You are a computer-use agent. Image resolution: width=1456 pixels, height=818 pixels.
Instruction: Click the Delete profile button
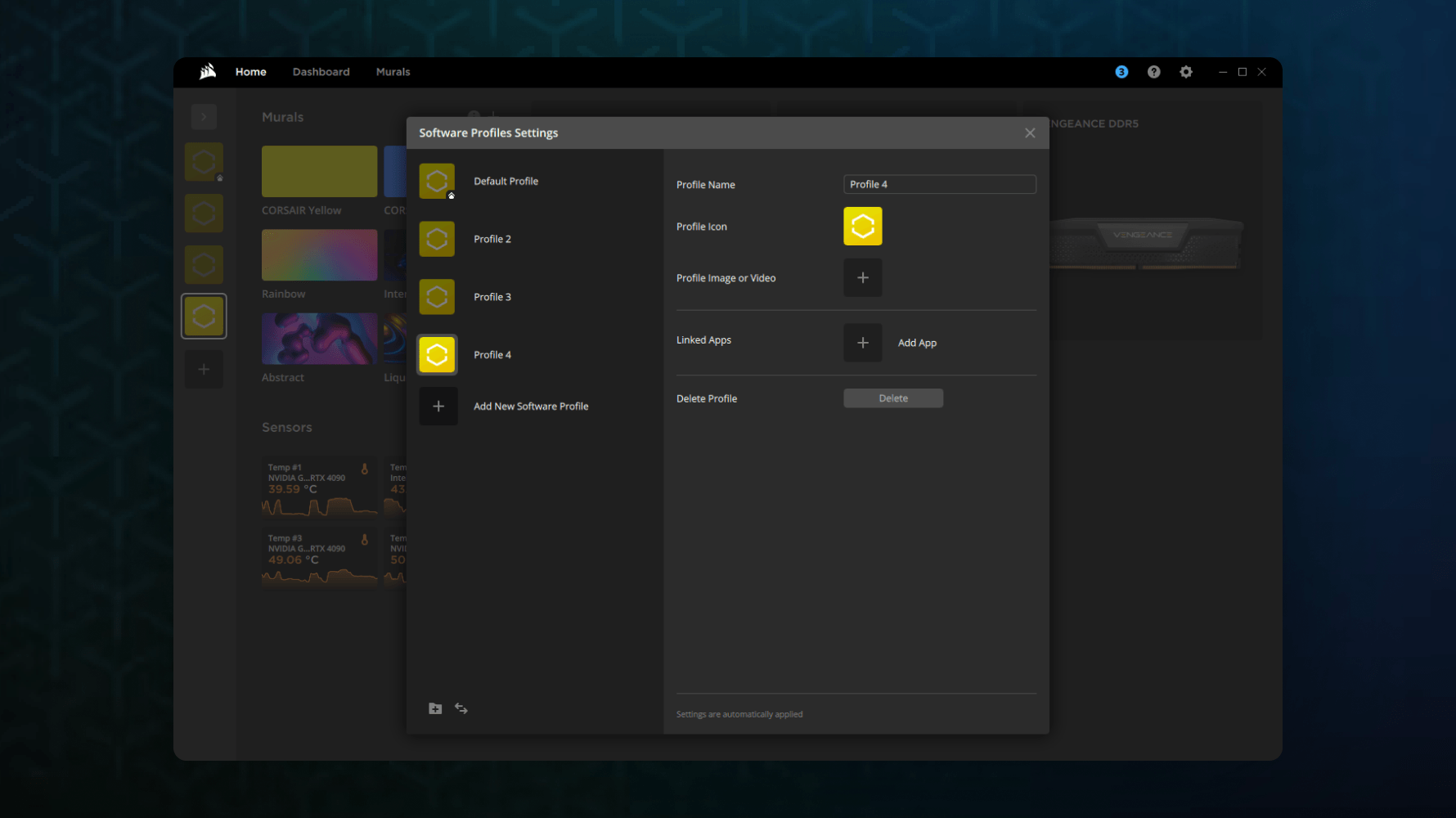pos(893,398)
